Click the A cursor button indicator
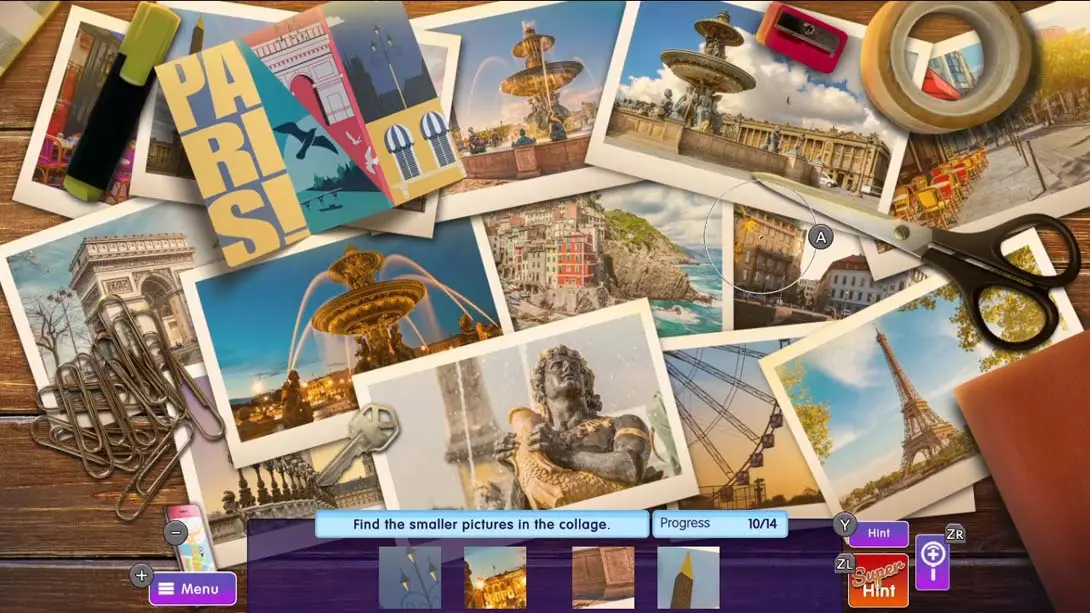The image size is (1090, 613). 821,237
